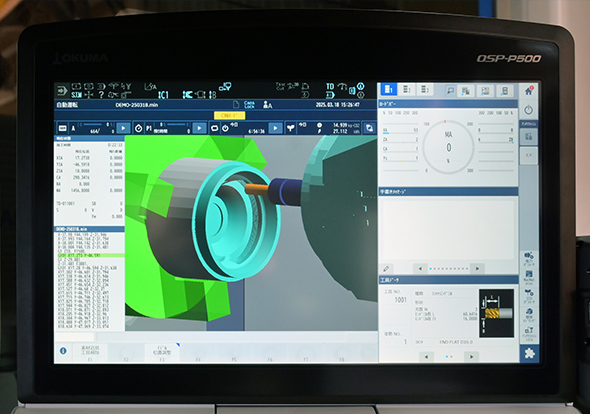Image resolution: width=590 pixels, height=414 pixels.
Task: Click the end mill tool thumbnail
Action: [496, 313]
